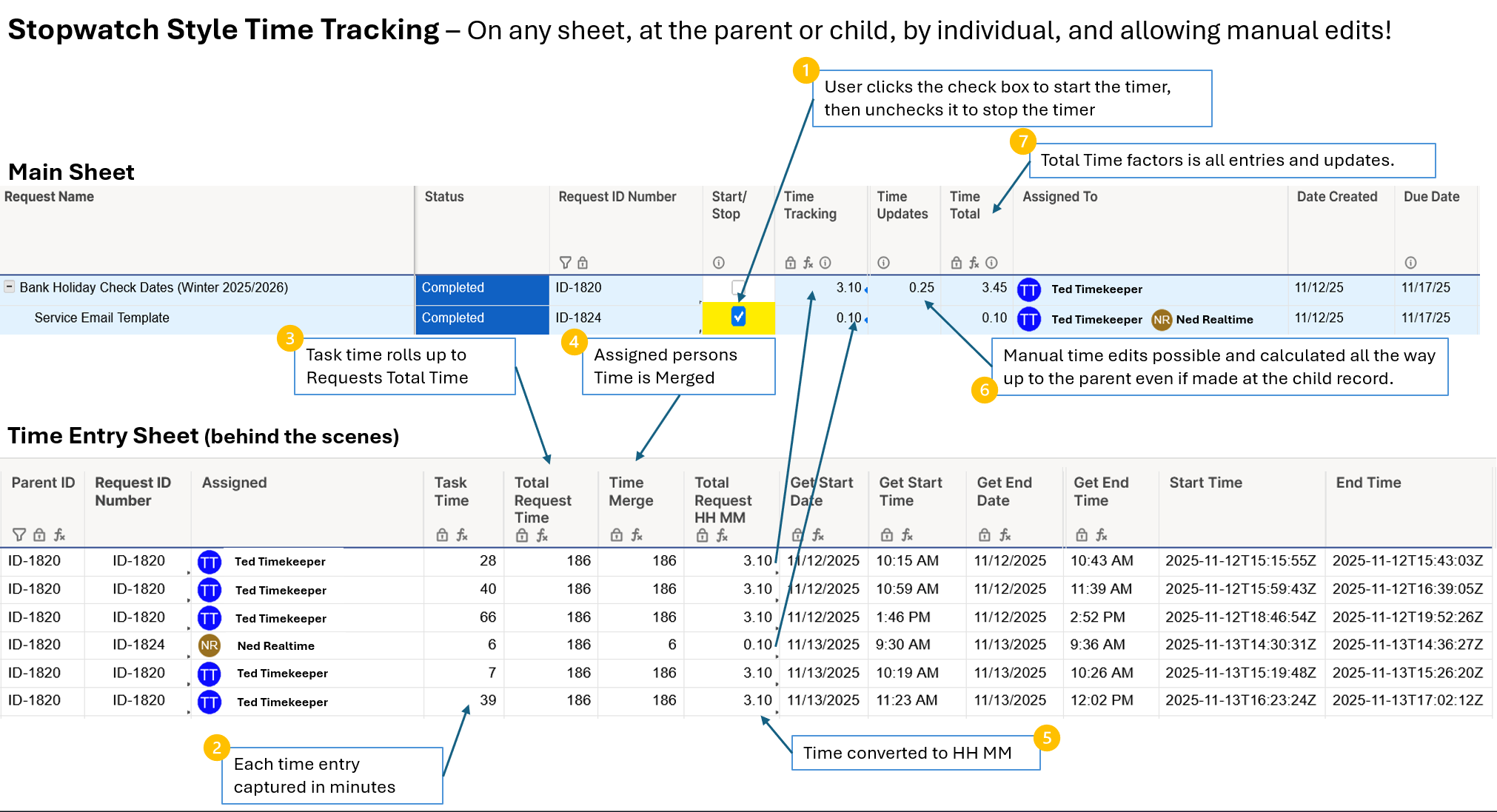This screenshot has height=812, width=1497.
Task: Click the 0.25 Time Updates cell
Action: pyautogui.click(x=921, y=287)
